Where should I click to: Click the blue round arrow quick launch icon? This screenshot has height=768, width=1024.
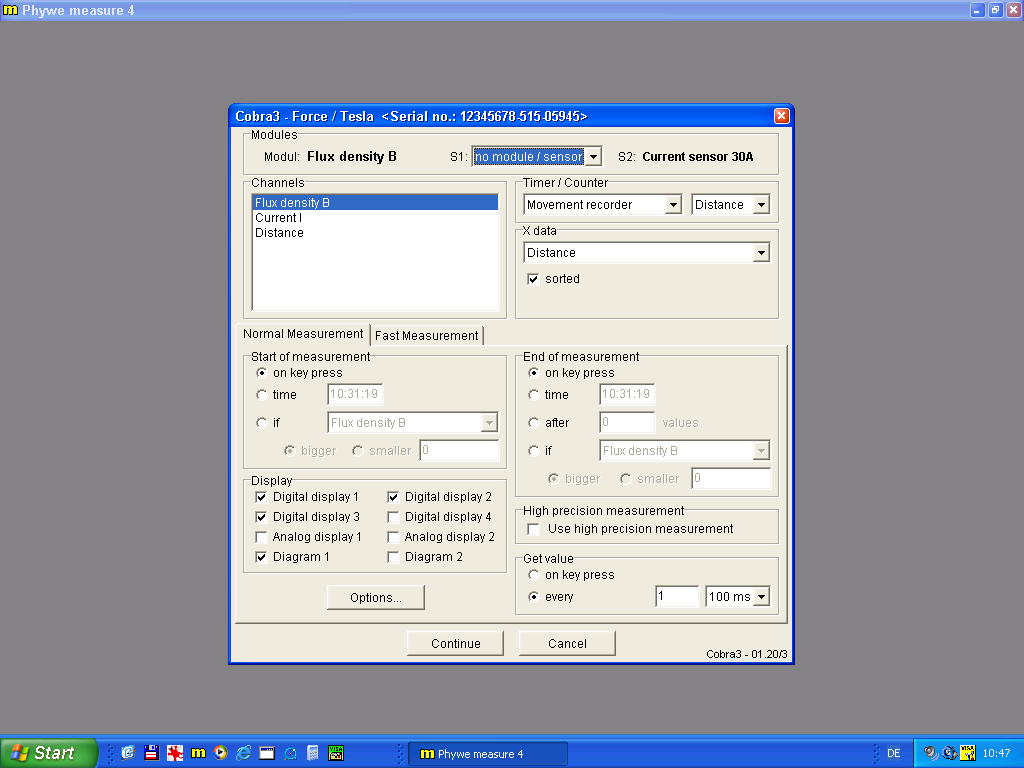[x=290, y=753]
